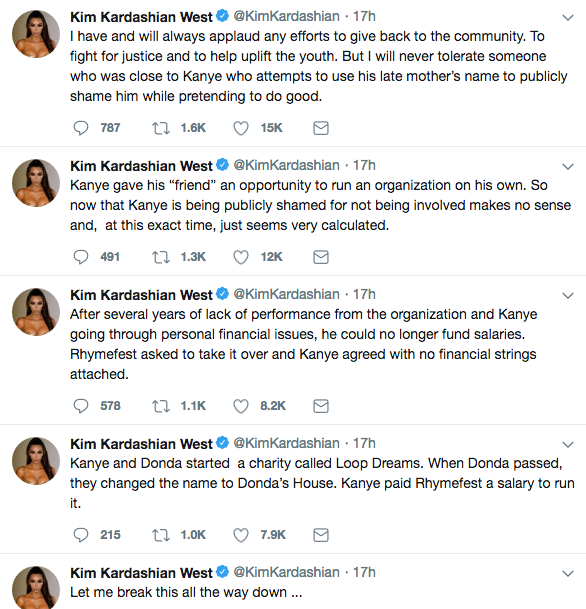Expand more options on the 'friend' opportunity tweet
The image size is (586, 609).
point(568,167)
